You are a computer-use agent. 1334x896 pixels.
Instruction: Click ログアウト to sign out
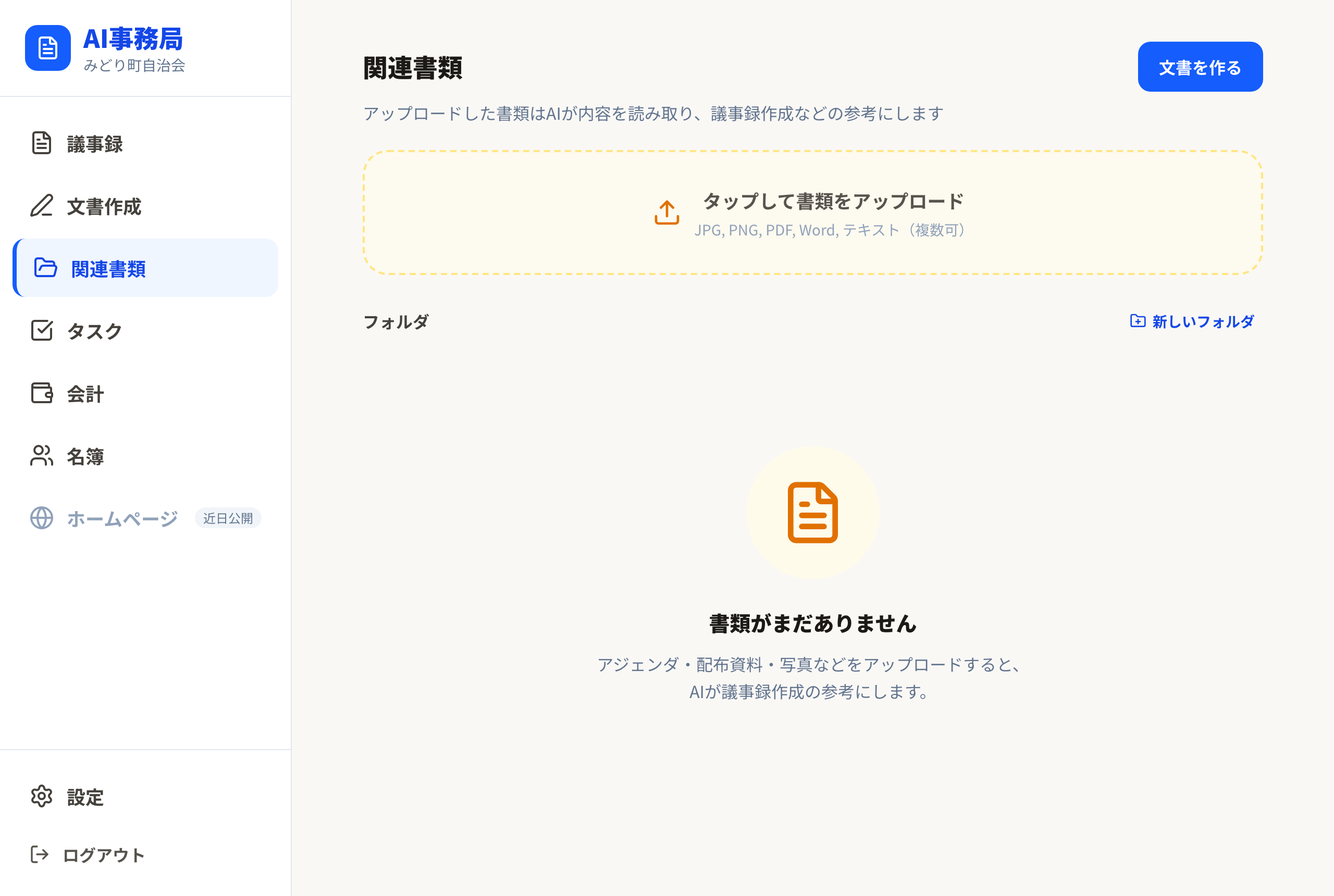(x=145, y=854)
